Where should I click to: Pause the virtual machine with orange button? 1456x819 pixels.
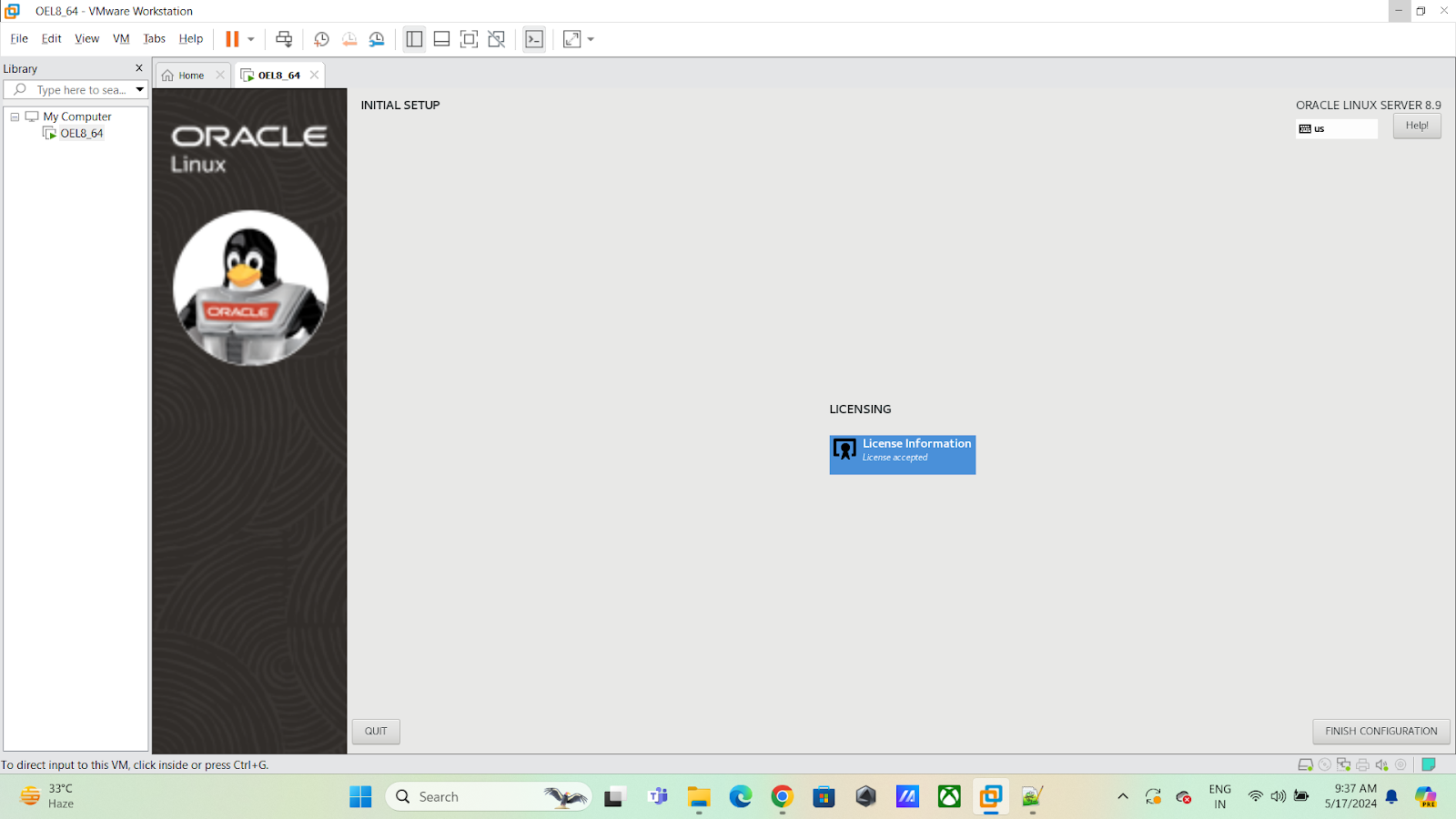coord(232,39)
